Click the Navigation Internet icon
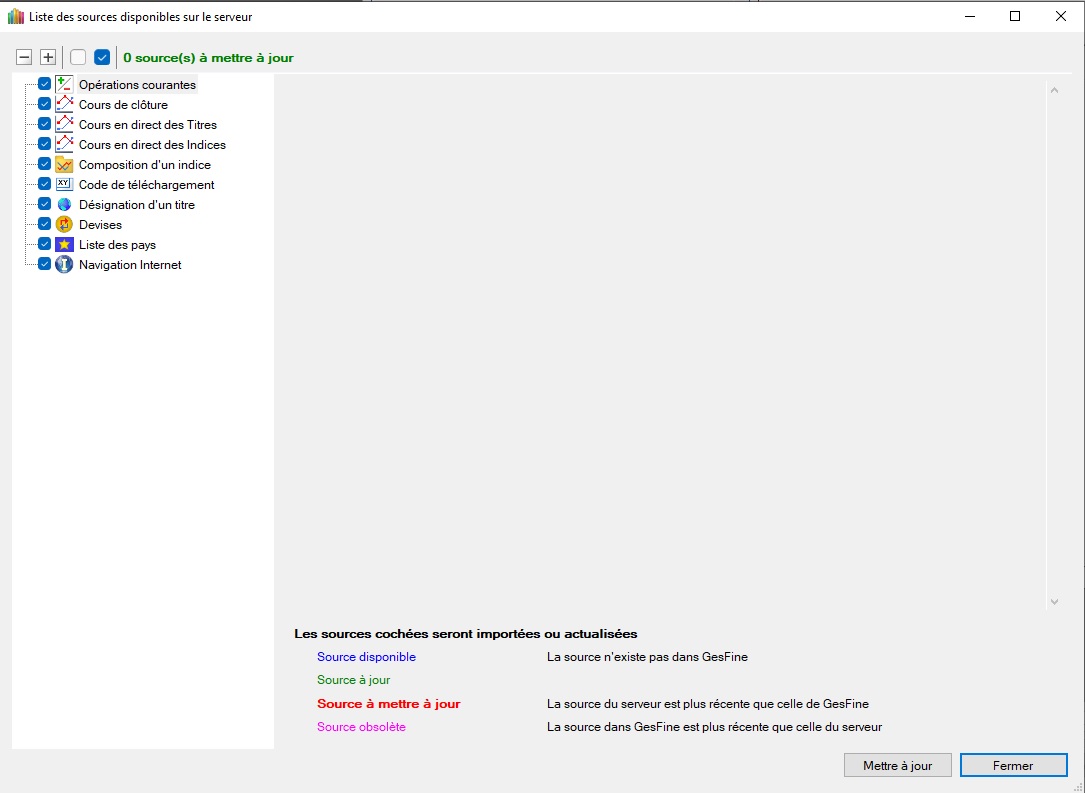Viewport: 1085px width, 793px height. (x=64, y=265)
